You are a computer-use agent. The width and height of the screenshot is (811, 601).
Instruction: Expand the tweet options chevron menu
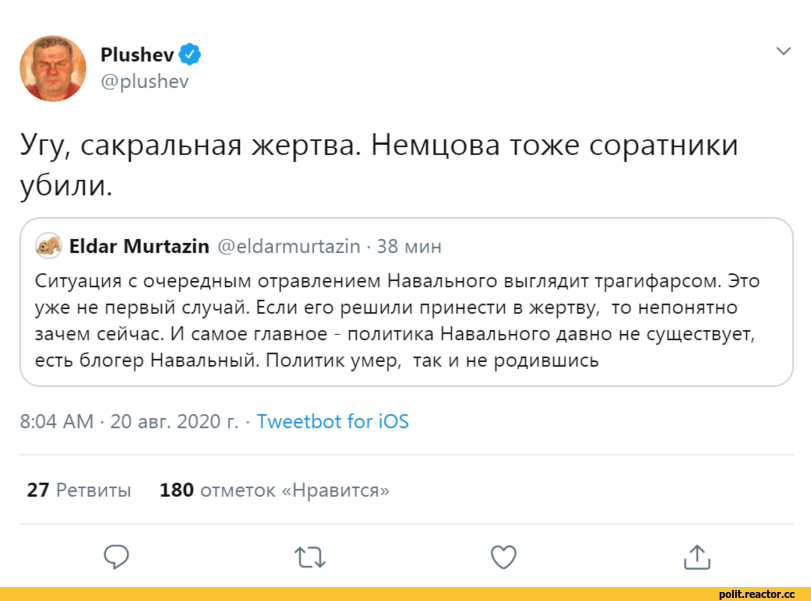click(x=782, y=52)
